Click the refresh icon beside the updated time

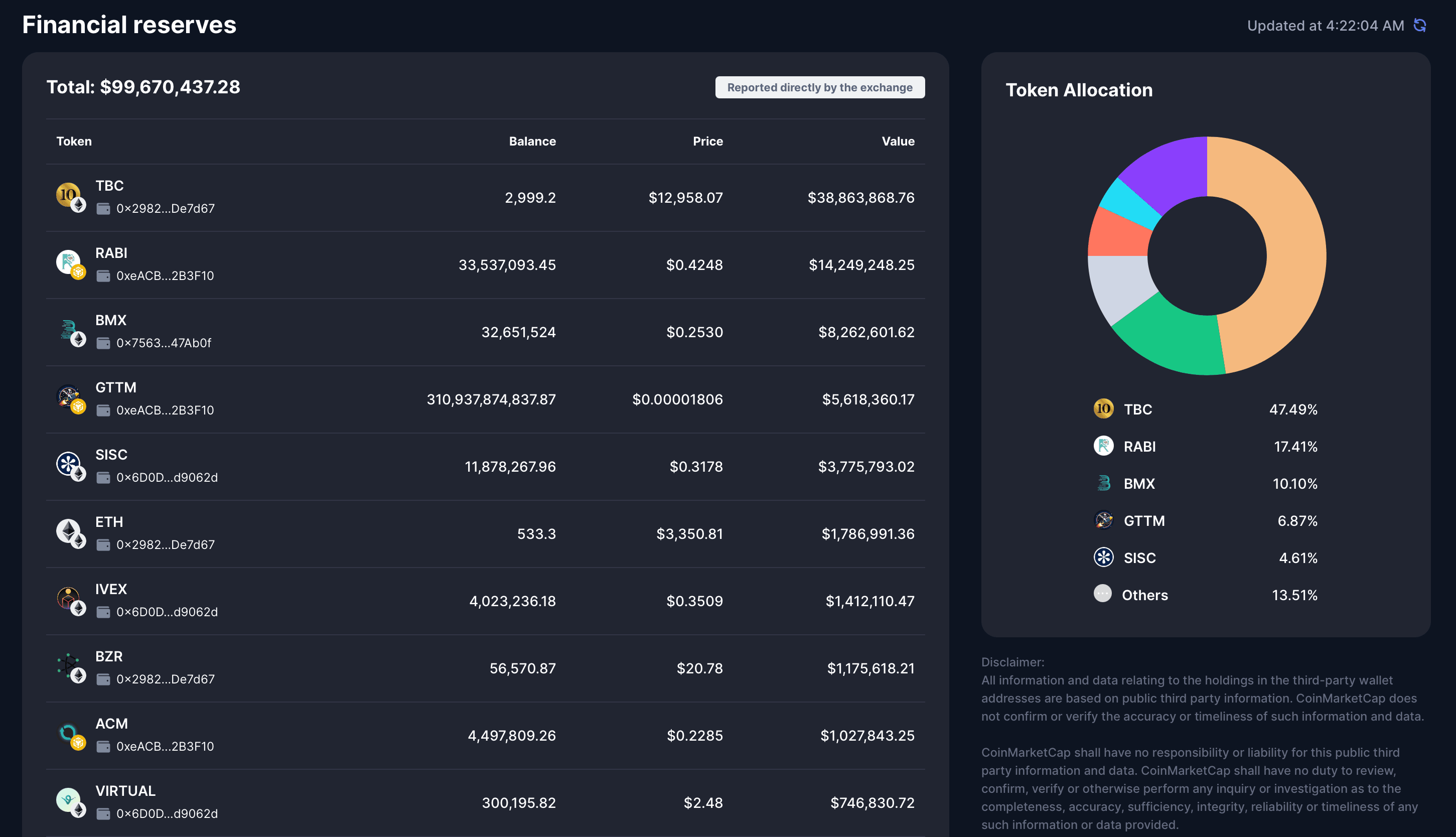point(1419,25)
